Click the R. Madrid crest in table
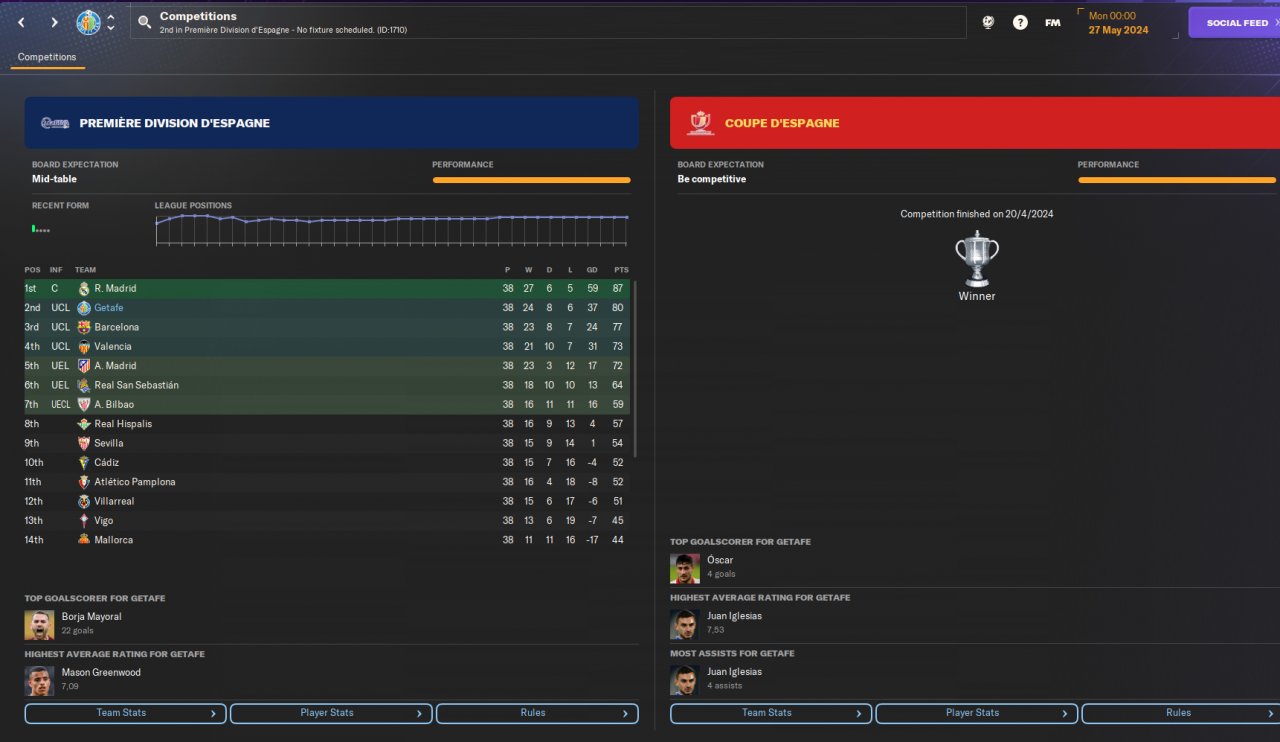 point(84,288)
